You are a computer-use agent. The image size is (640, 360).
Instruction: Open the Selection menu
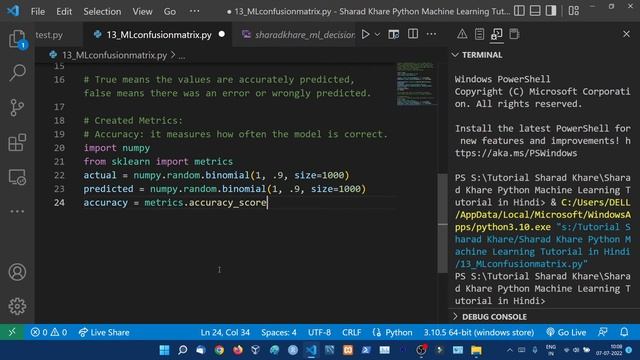click(x=102, y=11)
